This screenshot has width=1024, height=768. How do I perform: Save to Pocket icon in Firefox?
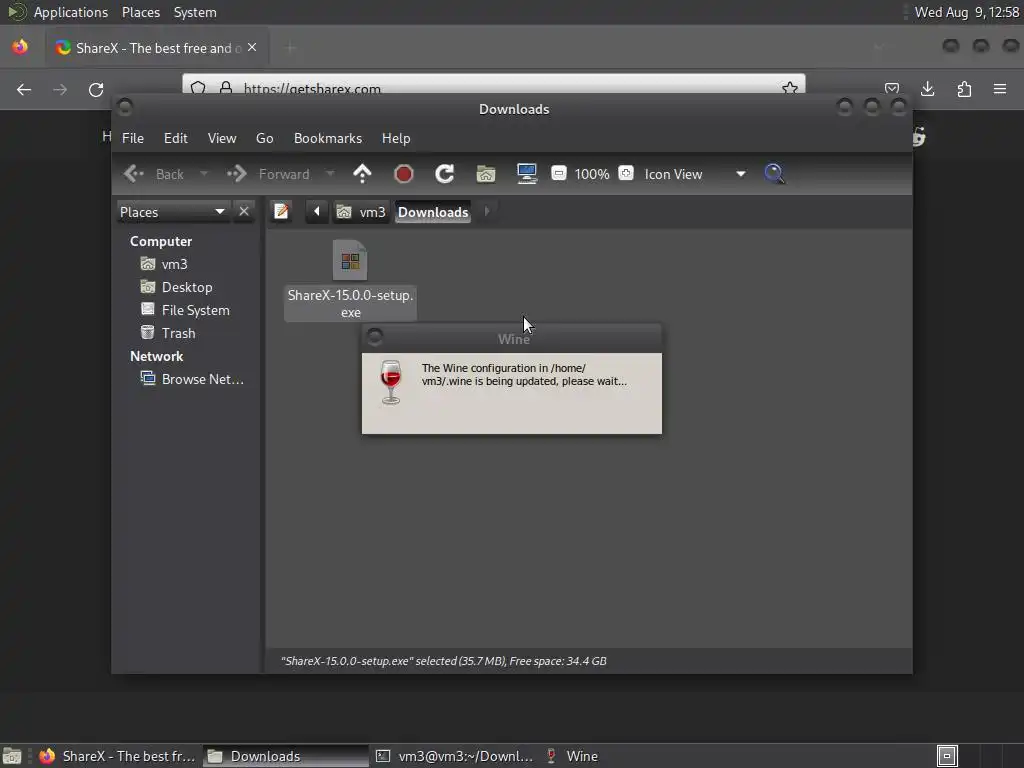(x=891, y=89)
